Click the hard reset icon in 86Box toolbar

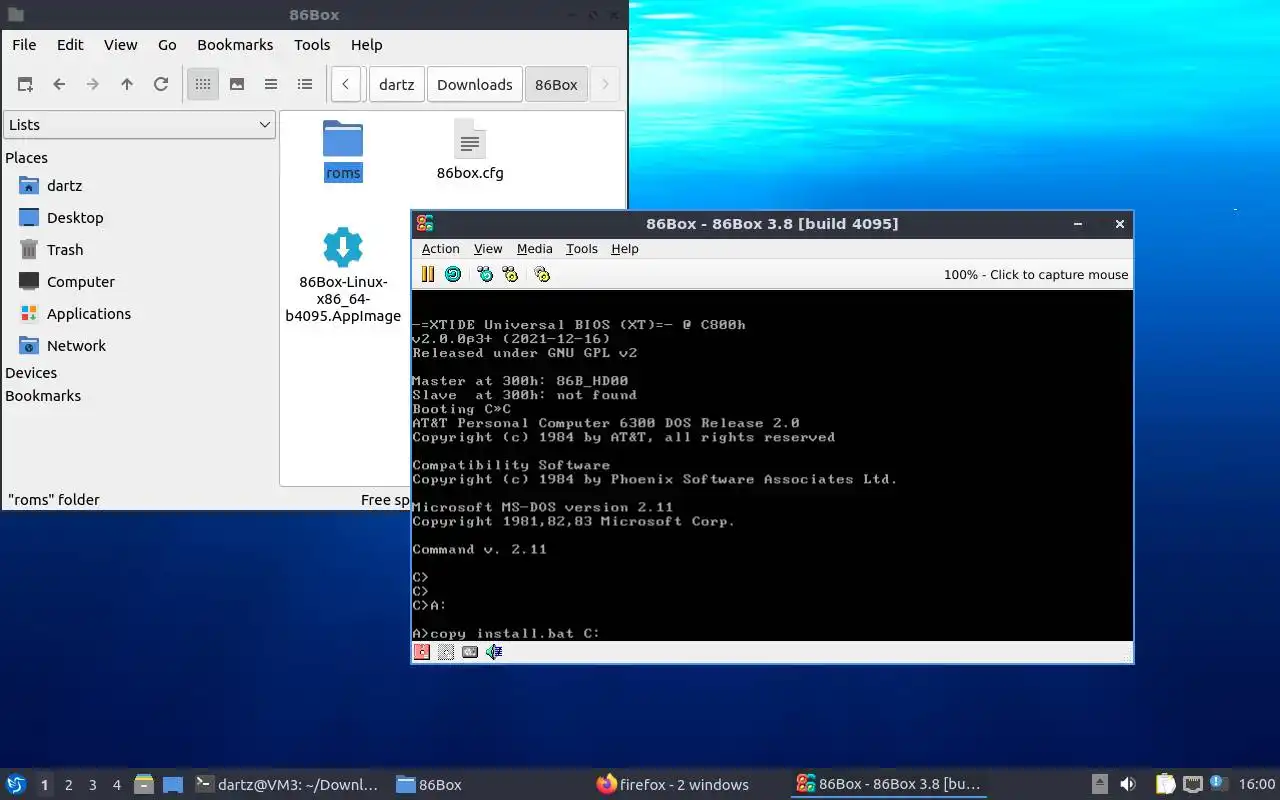453,274
